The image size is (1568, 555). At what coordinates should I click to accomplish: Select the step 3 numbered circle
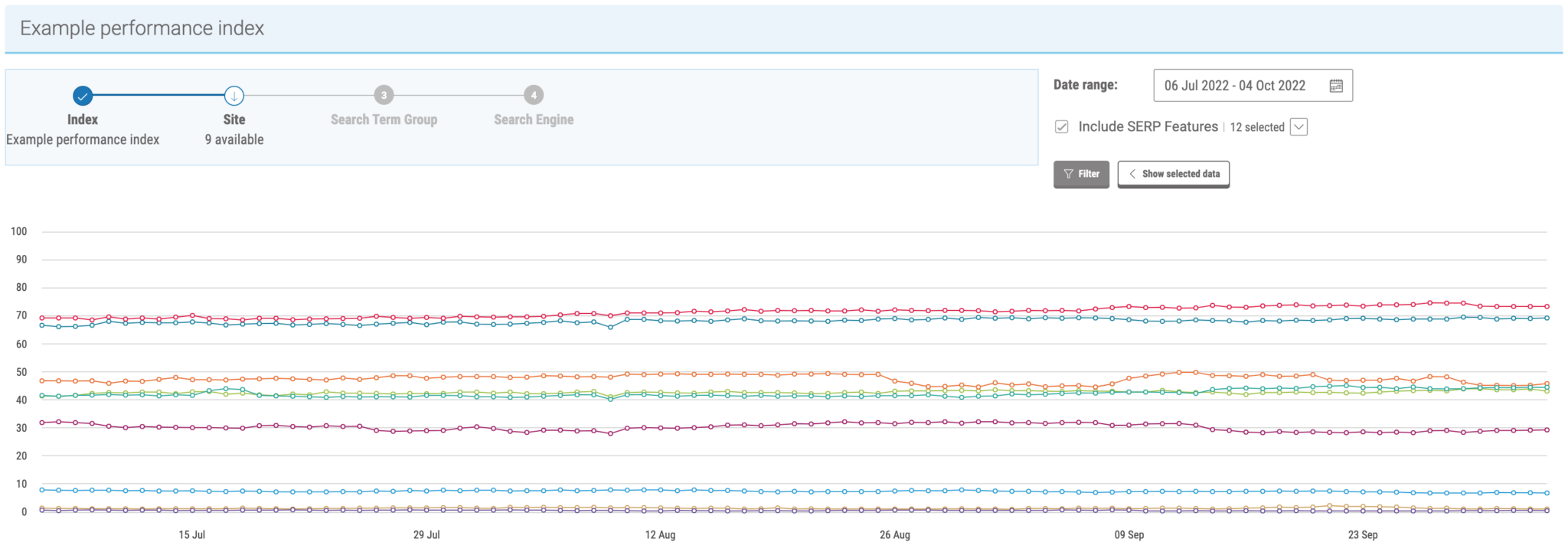click(x=384, y=95)
